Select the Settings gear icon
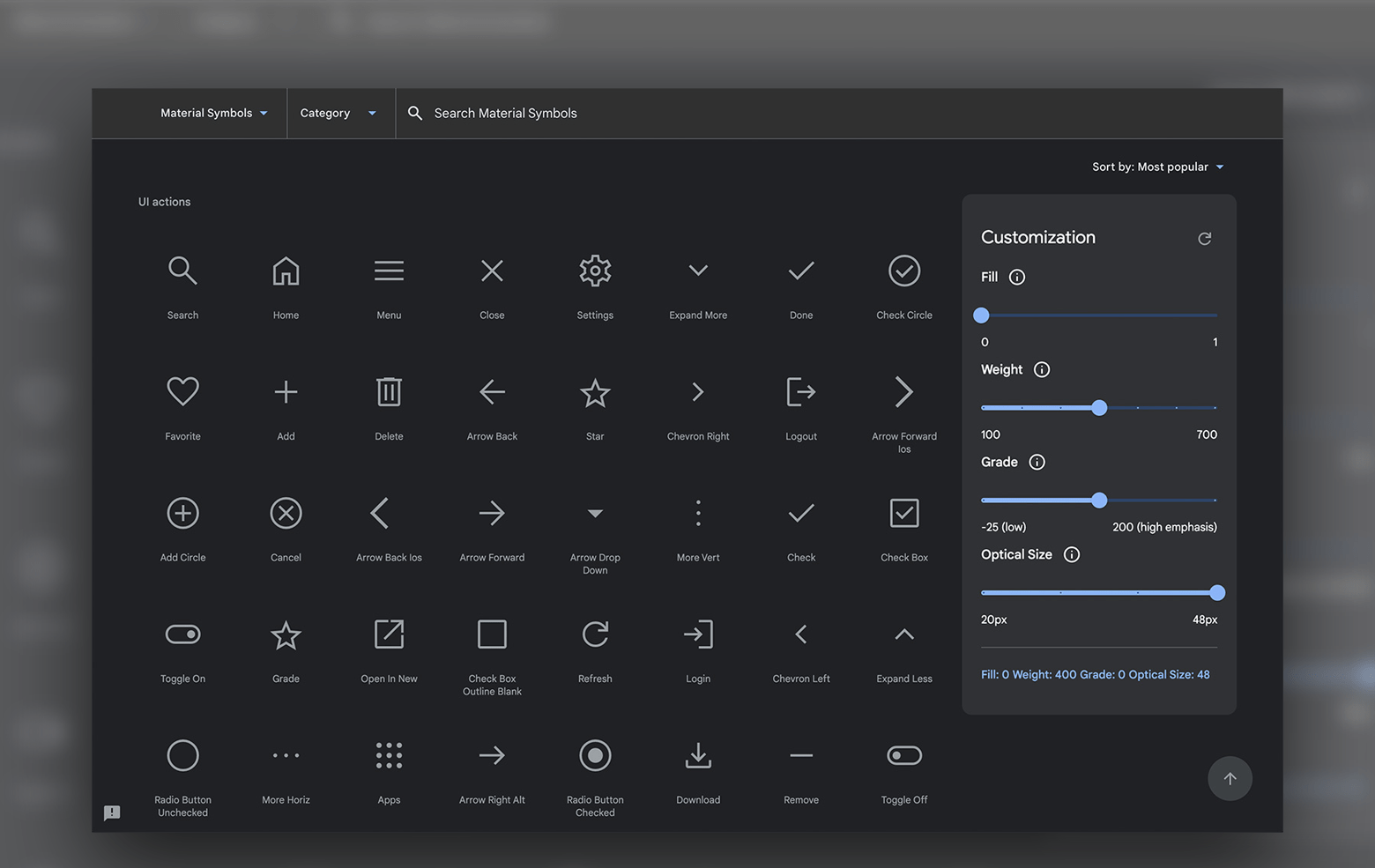The height and width of the screenshot is (868, 1375). (x=595, y=271)
